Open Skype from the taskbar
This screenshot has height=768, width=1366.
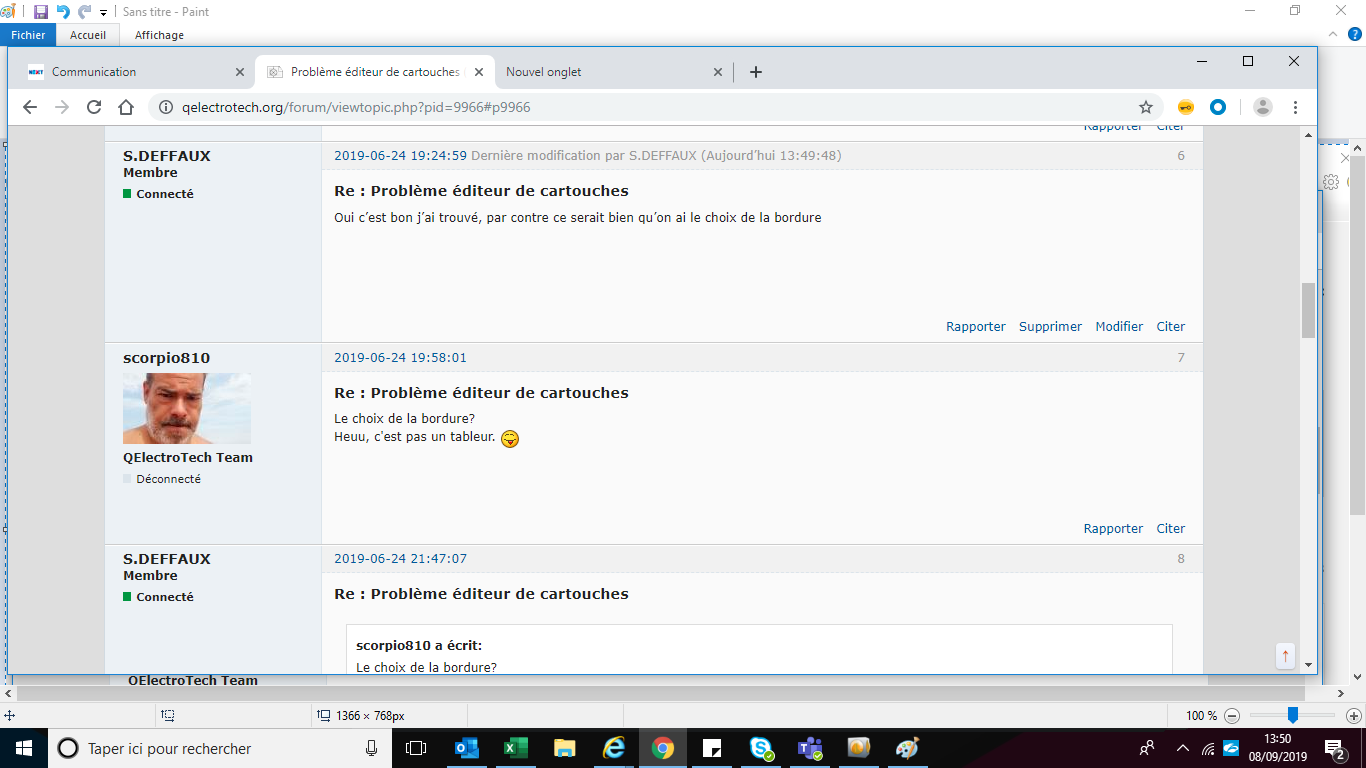point(761,748)
